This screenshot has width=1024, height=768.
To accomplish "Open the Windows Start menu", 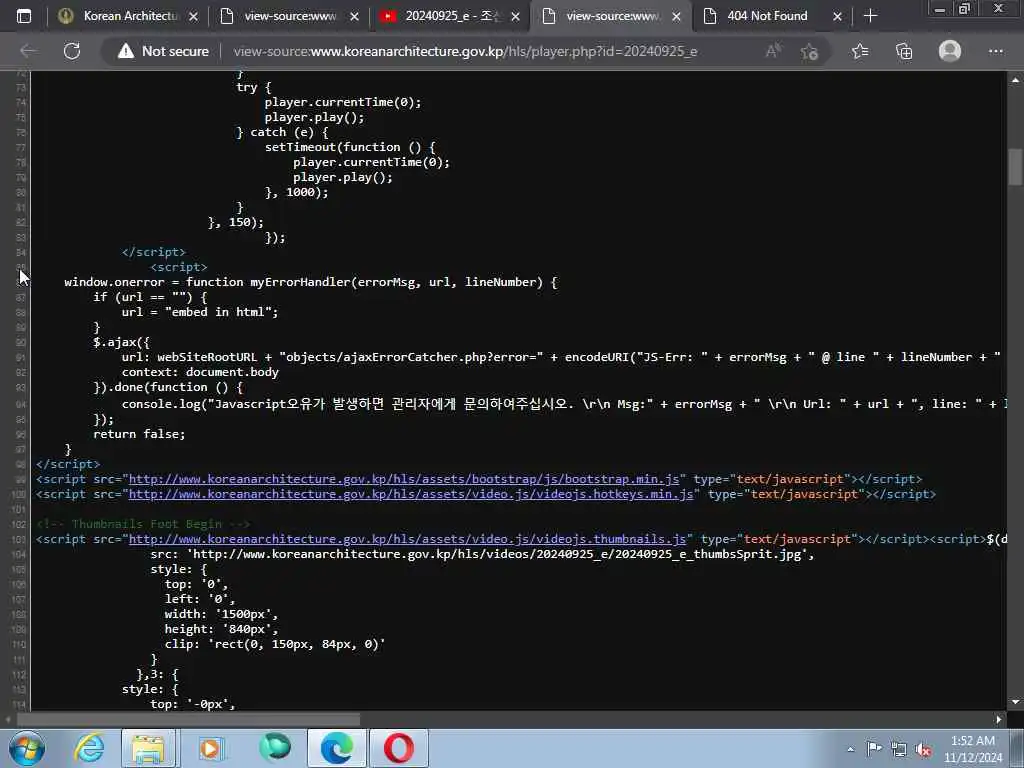I will click(27, 748).
